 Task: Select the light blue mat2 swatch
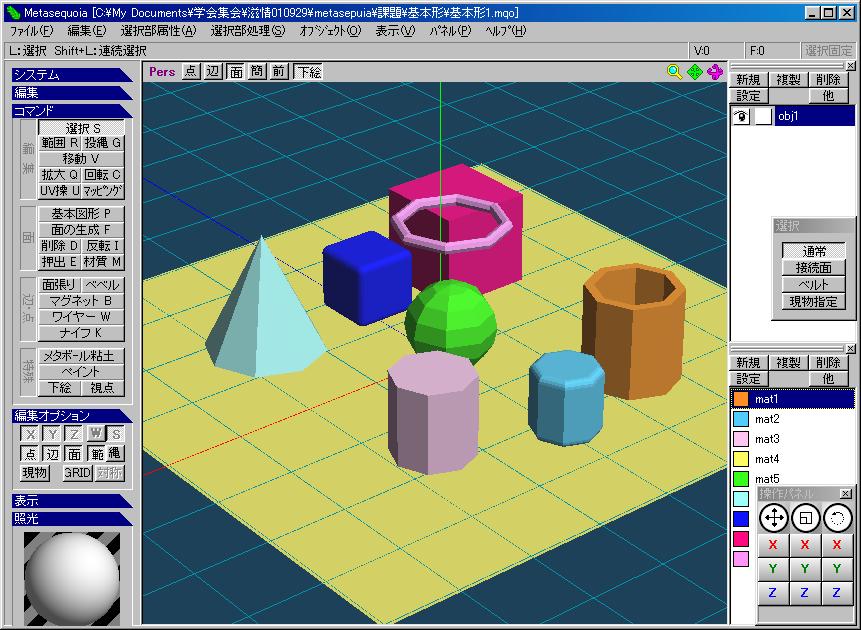[741, 419]
